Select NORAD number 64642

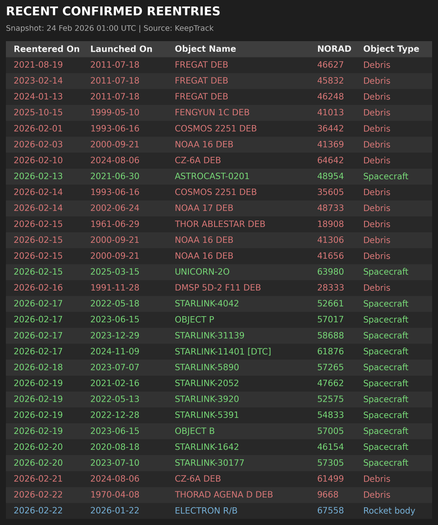(330, 160)
